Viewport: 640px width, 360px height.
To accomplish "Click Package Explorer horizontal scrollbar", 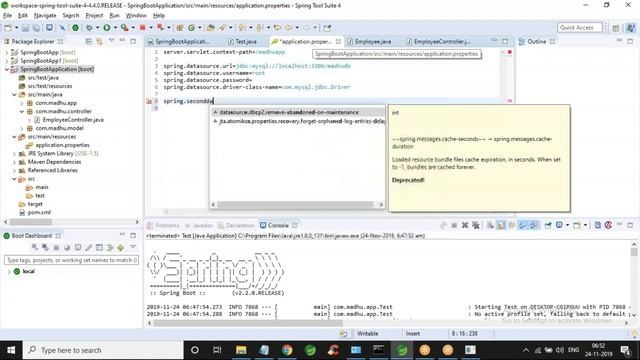I will 31,222.
